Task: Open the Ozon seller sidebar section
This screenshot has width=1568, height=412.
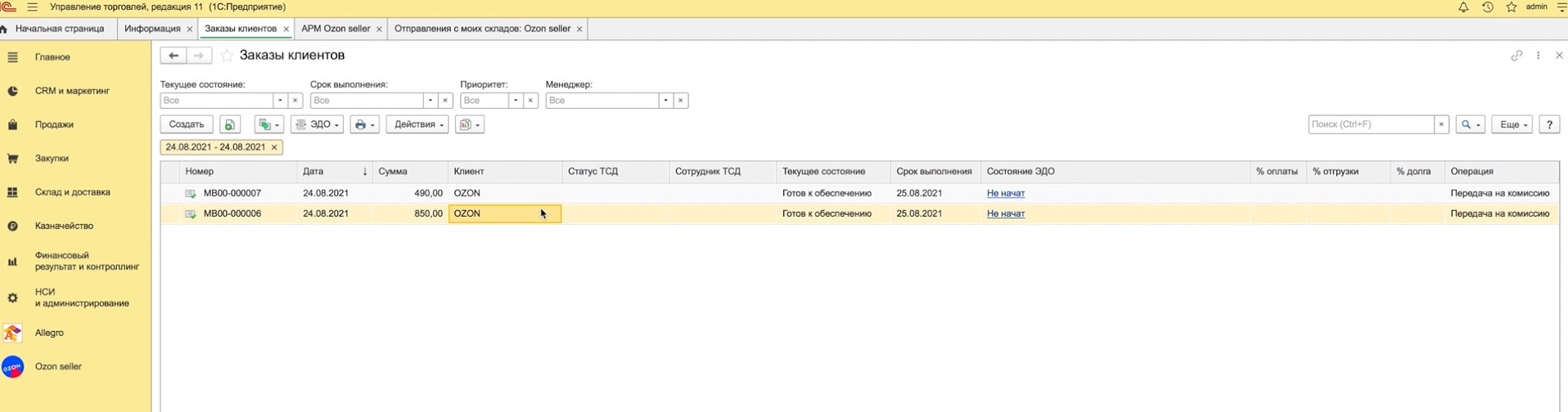Action: coord(58,367)
